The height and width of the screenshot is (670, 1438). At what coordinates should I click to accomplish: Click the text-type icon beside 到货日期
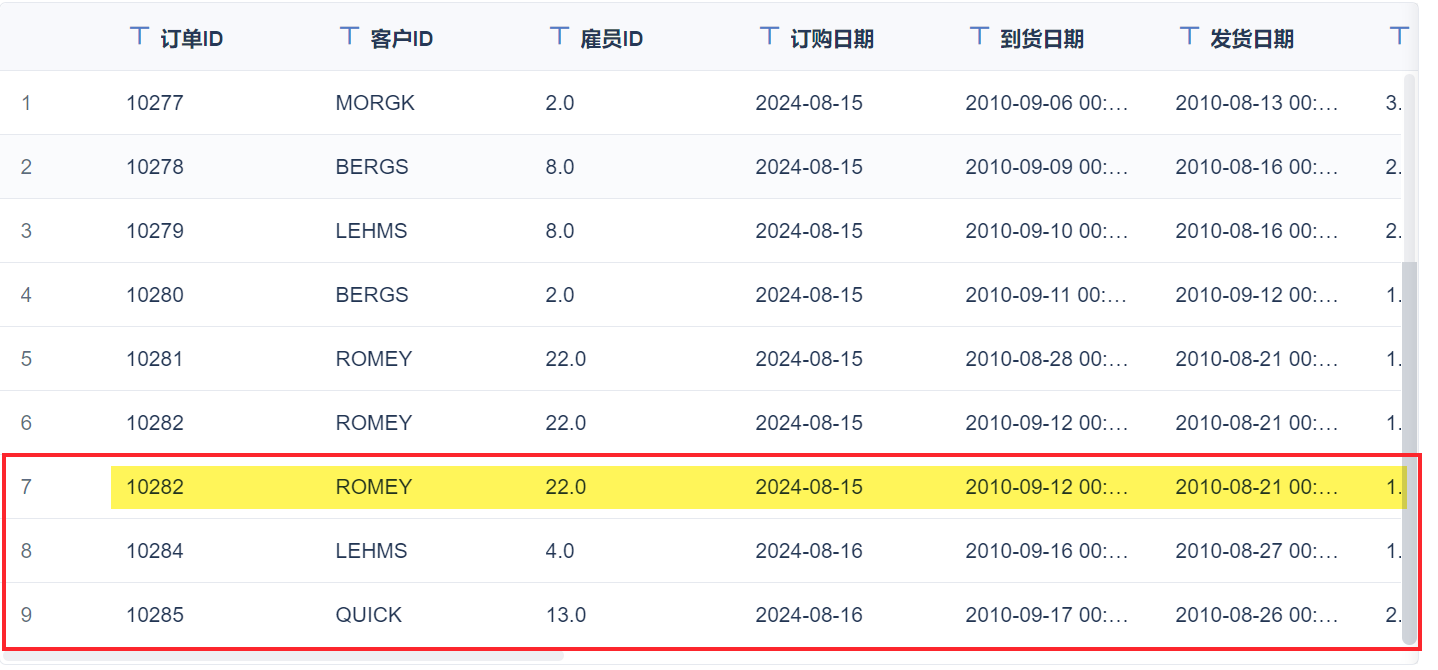979,37
